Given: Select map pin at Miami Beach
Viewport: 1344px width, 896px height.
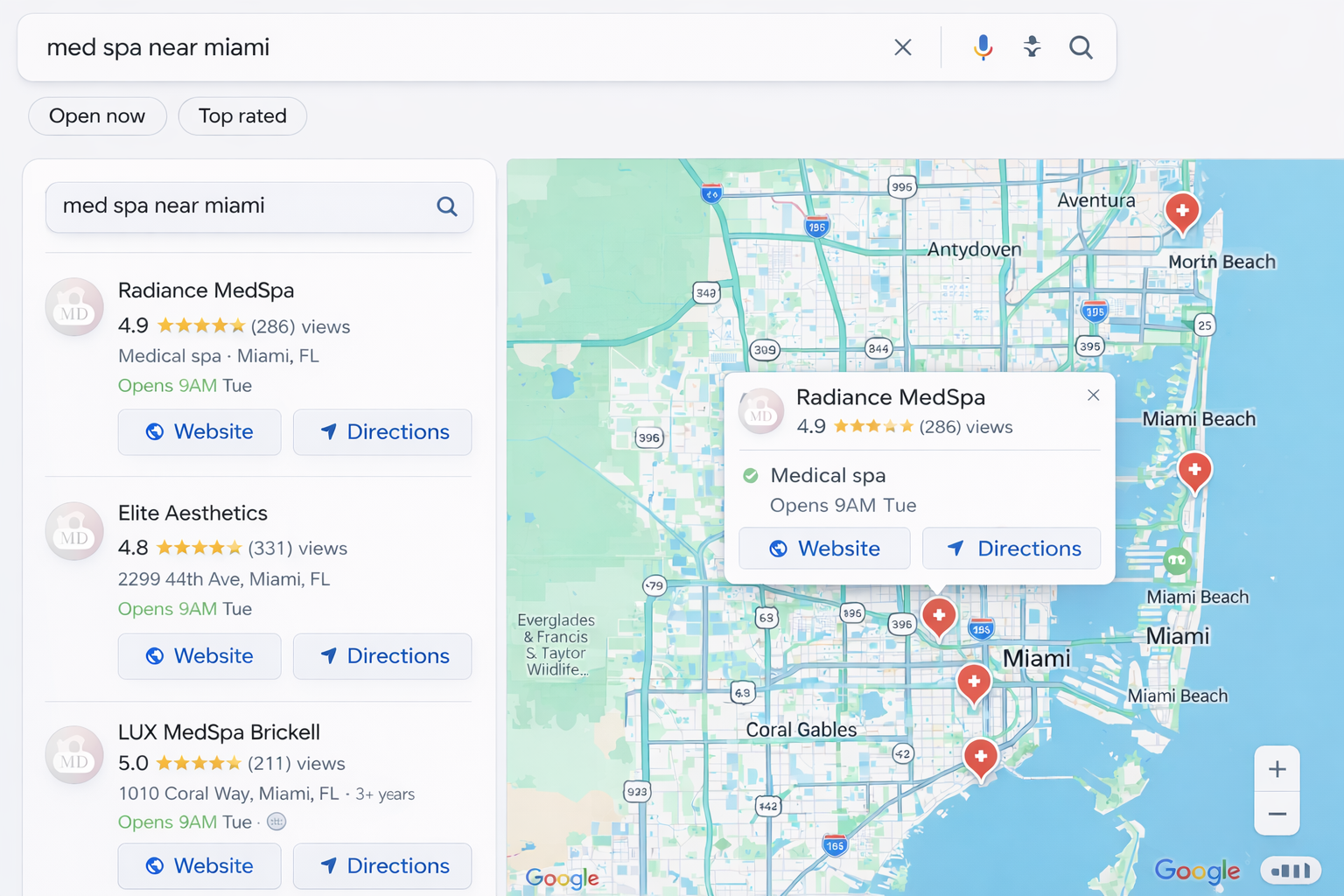Looking at the screenshot, I should click(1194, 472).
